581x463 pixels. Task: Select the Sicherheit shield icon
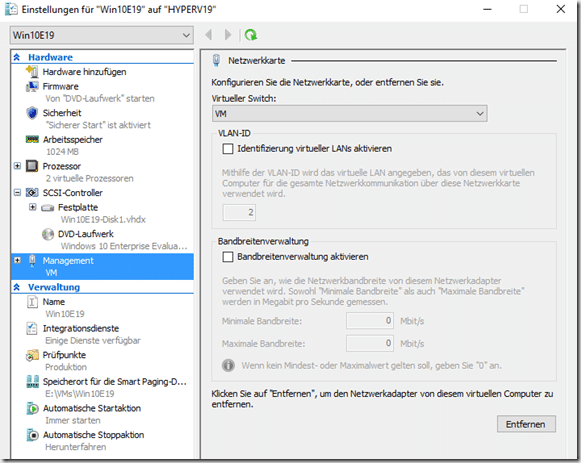(x=32, y=113)
